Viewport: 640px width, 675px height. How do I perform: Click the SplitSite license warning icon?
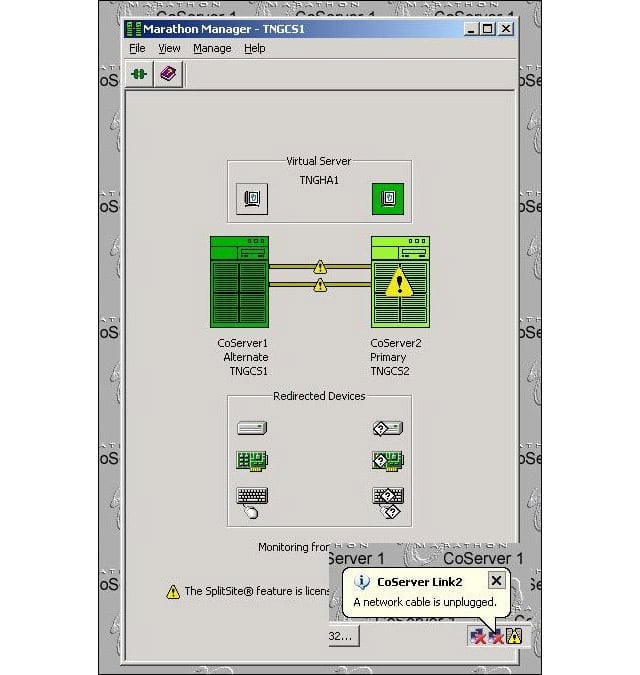173,592
